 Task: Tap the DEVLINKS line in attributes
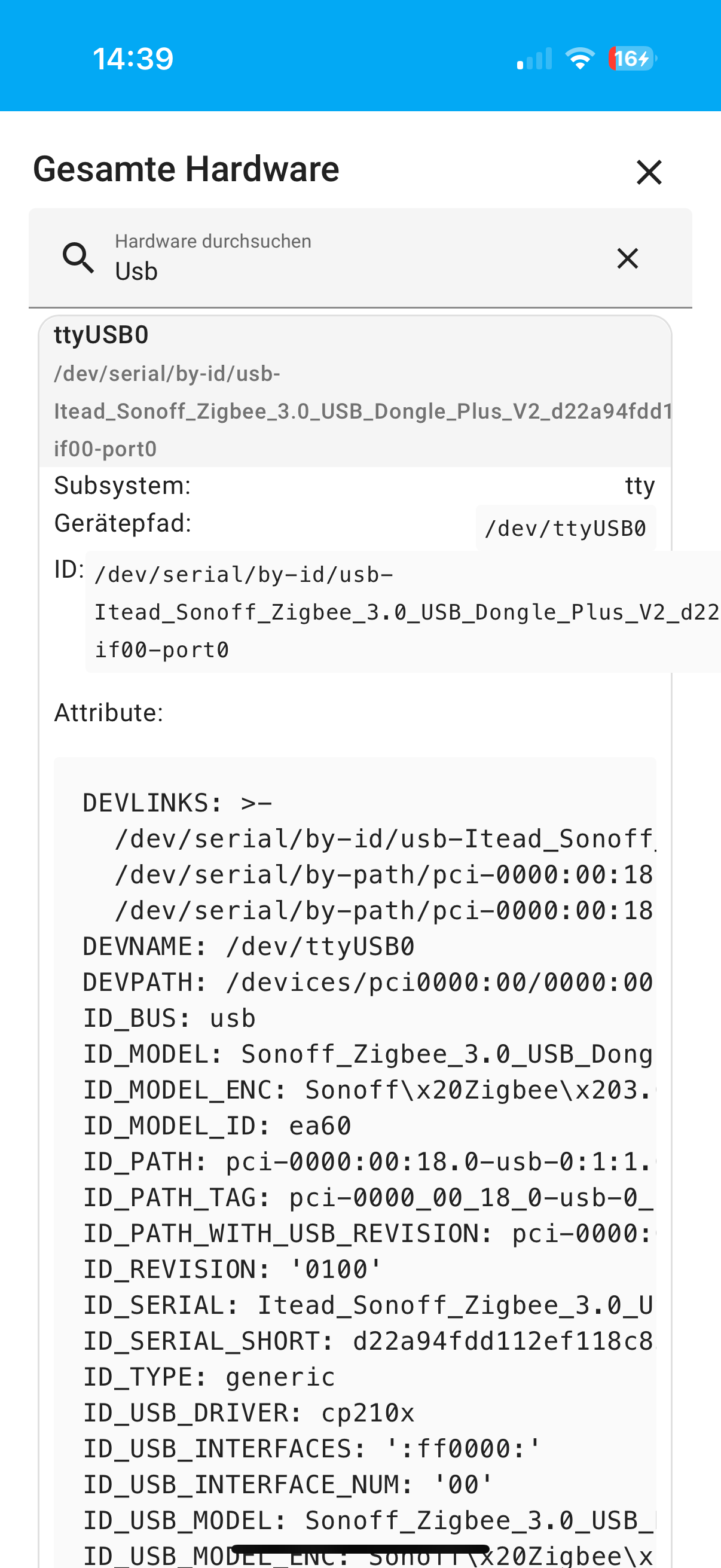pyautogui.click(x=178, y=803)
